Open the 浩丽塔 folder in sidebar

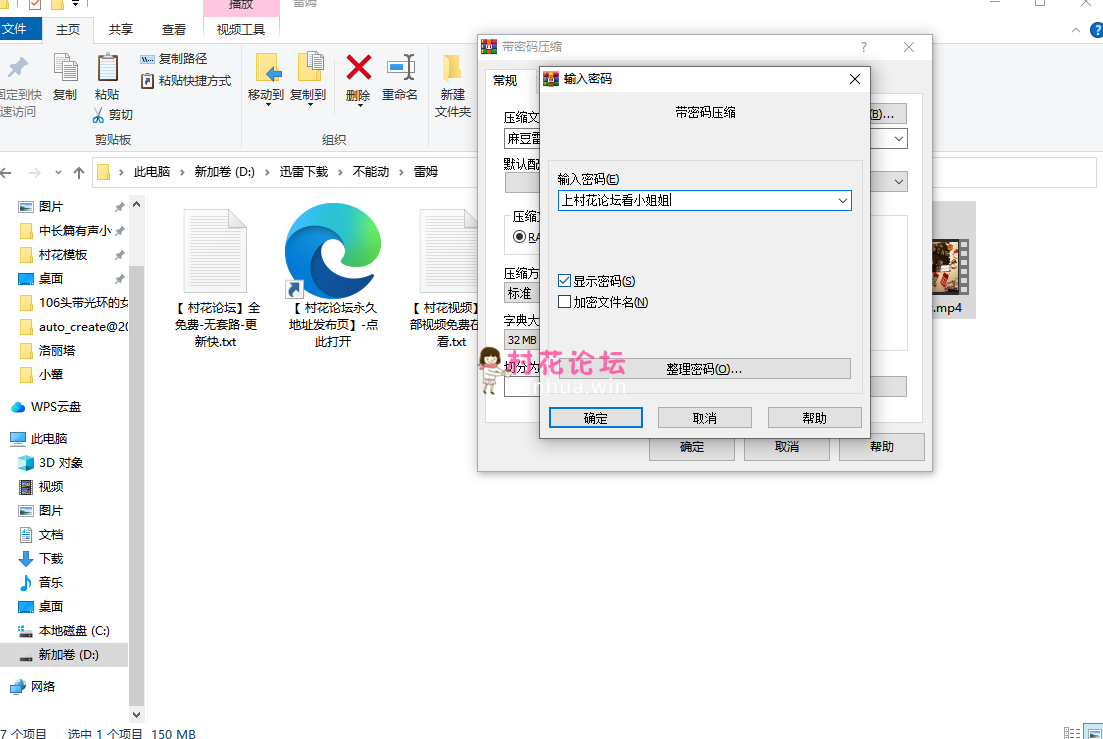click(57, 350)
